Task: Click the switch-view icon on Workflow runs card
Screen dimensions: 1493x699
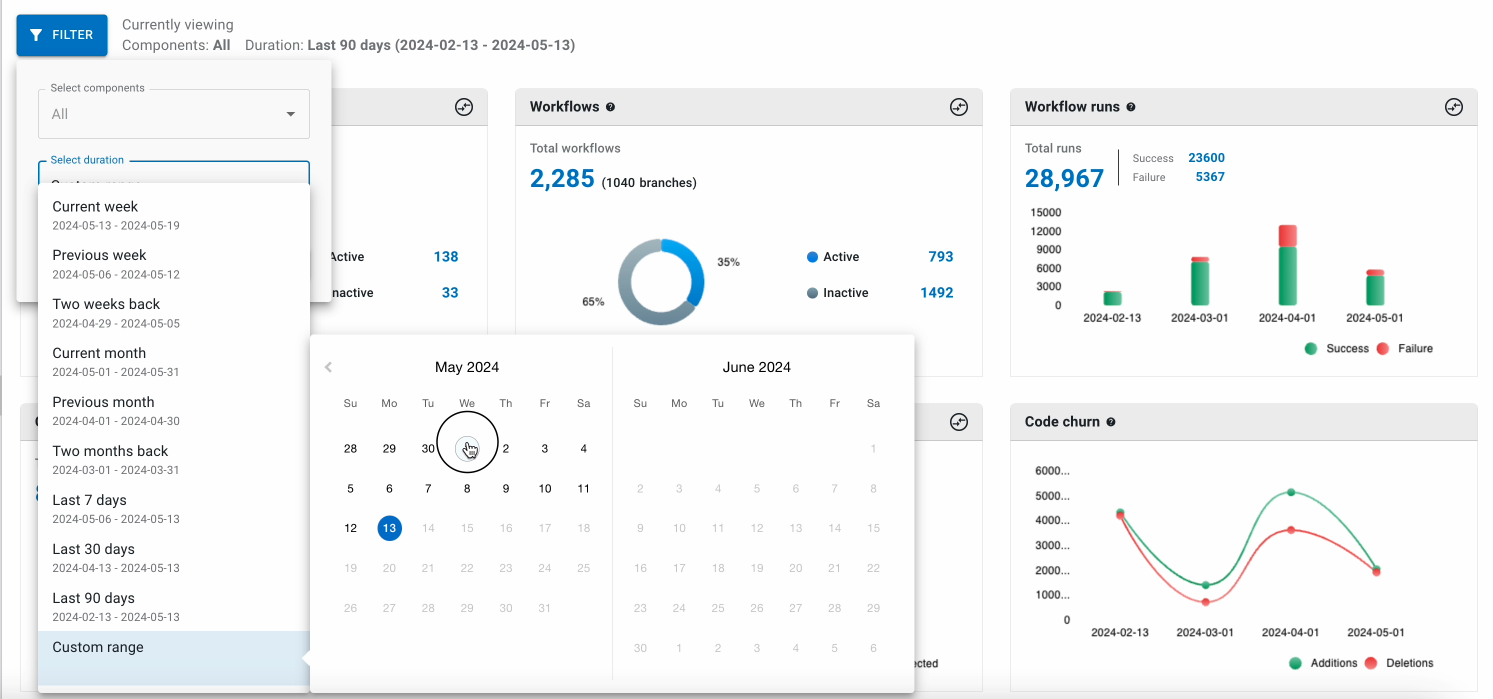Action: coord(1453,106)
